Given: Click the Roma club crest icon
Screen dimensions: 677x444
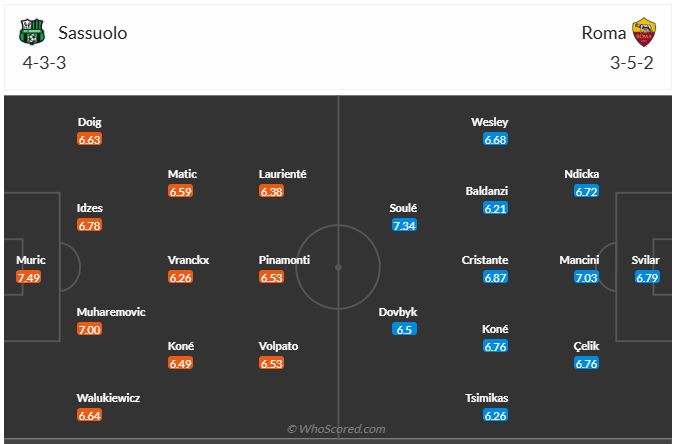Looking at the screenshot, I should [x=642, y=33].
